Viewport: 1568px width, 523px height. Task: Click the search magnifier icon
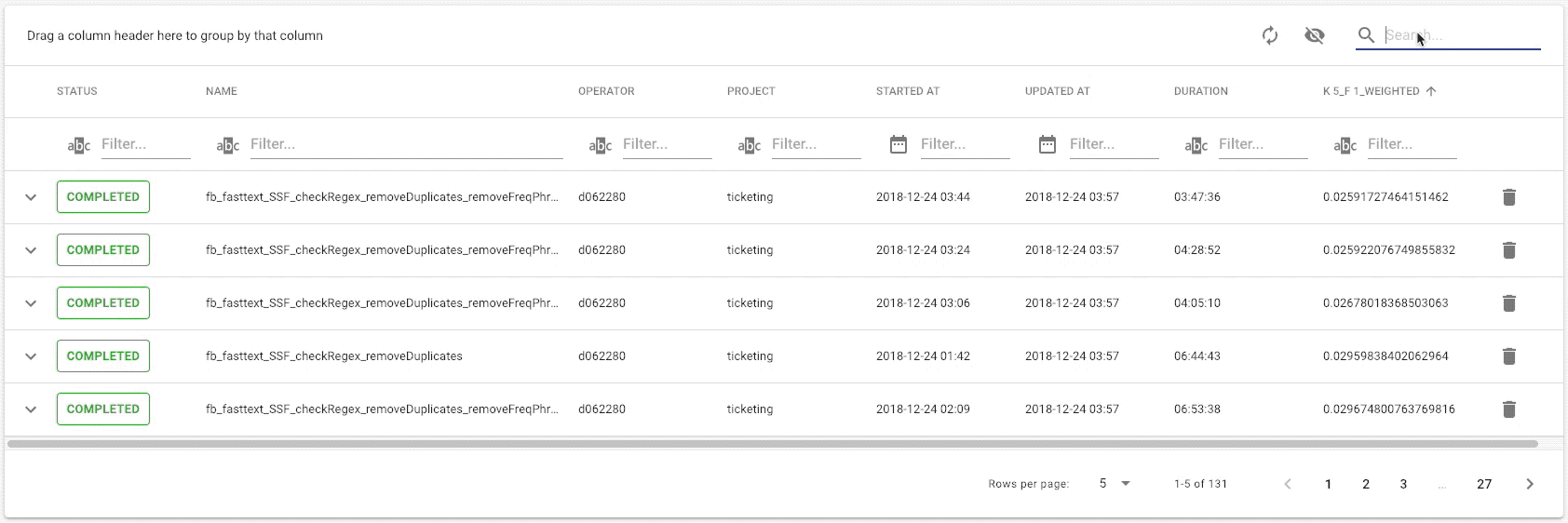tap(1366, 35)
